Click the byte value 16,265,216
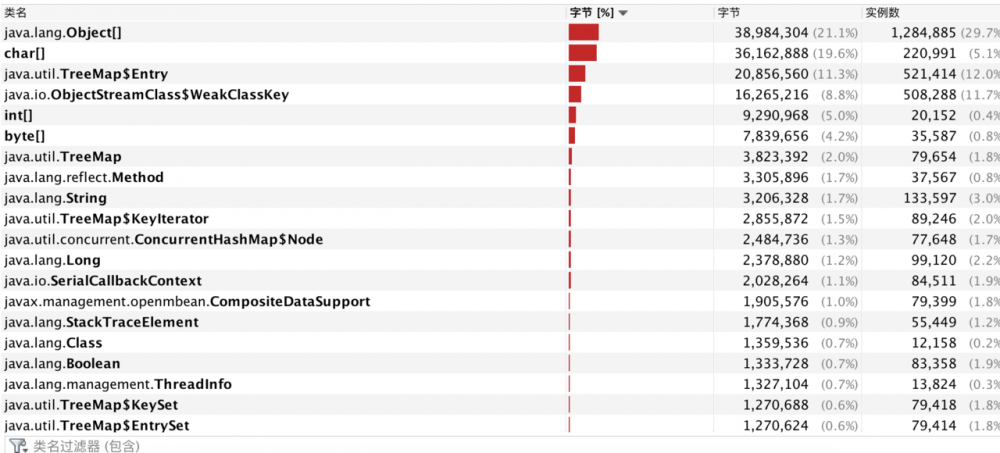This screenshot has width=1000, height=453. click(772, 95)
